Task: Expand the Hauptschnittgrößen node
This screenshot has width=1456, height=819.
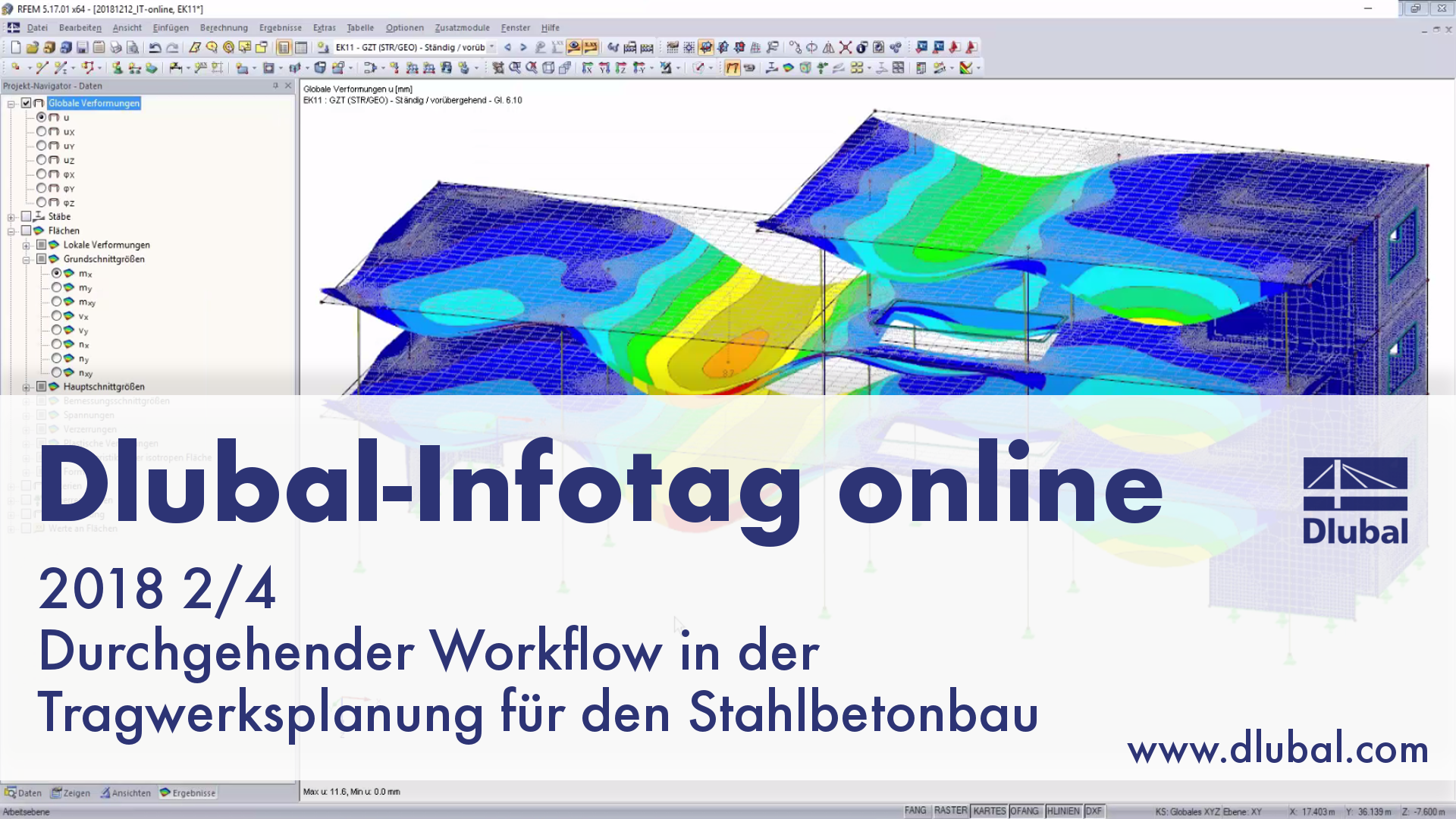Action: [27, 387]
